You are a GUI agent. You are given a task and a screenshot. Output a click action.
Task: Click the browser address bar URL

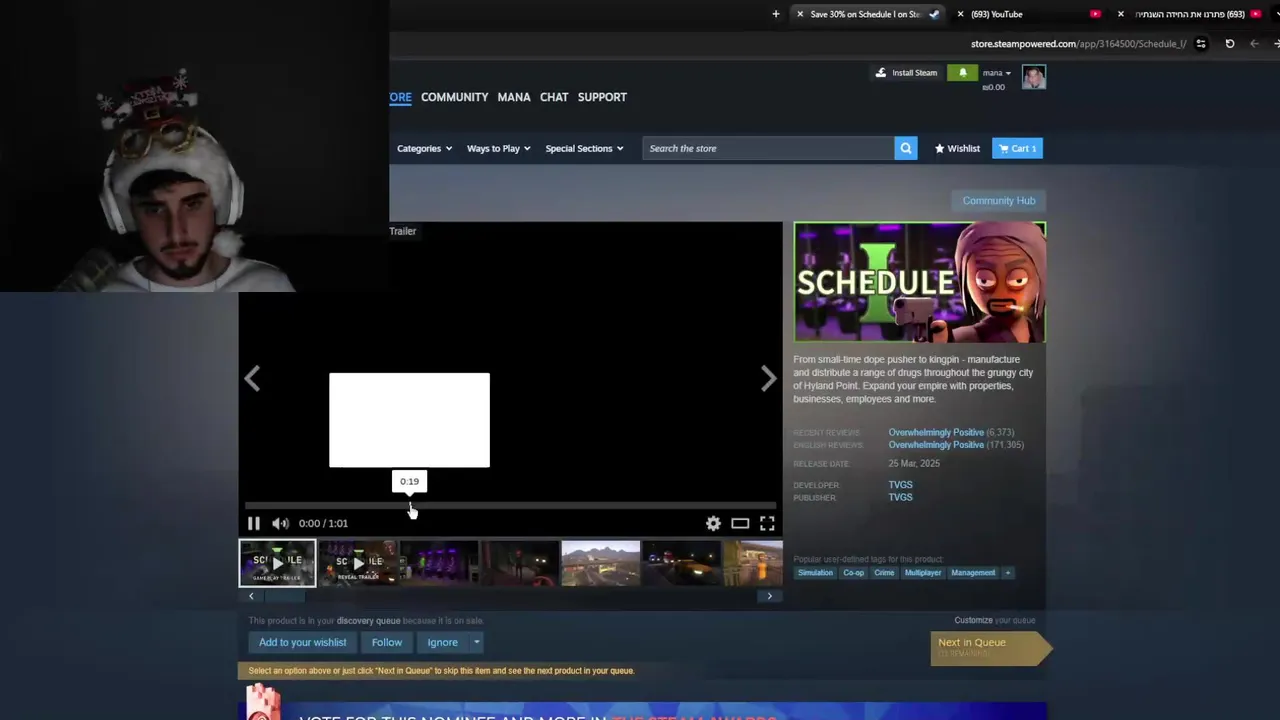tap(1078, 44)
